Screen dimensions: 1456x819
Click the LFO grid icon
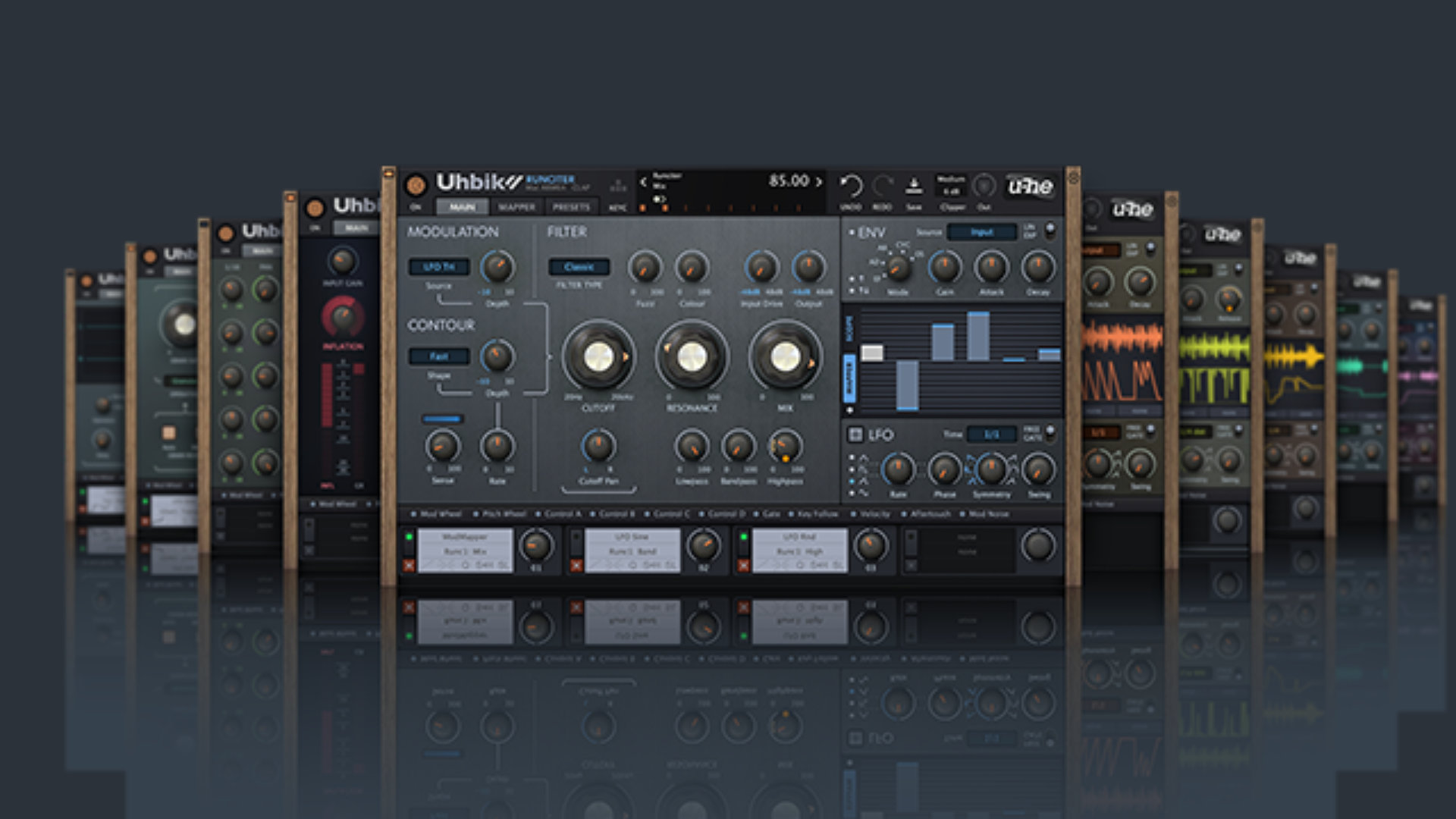point(855,435)
